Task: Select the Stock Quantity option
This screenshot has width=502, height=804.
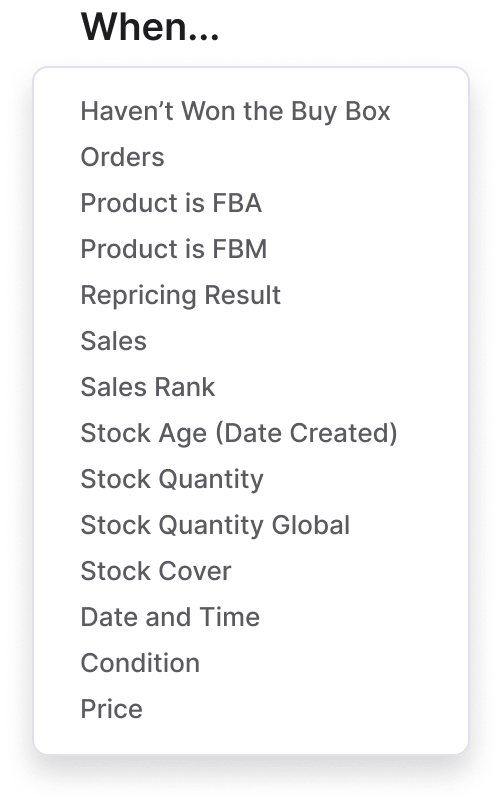Action: pyautogui.click(x=172, y=479)
